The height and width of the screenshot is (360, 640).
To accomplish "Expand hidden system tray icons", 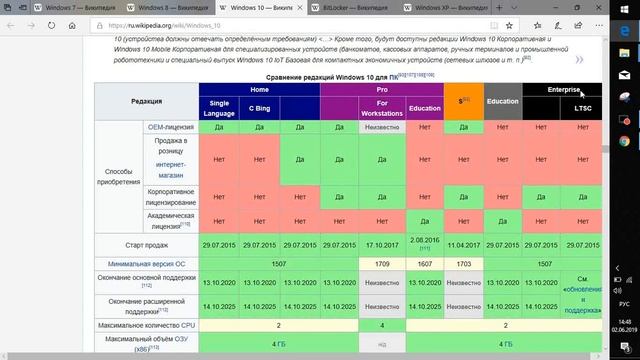I will pyautogui.click(x=618, y=268).
